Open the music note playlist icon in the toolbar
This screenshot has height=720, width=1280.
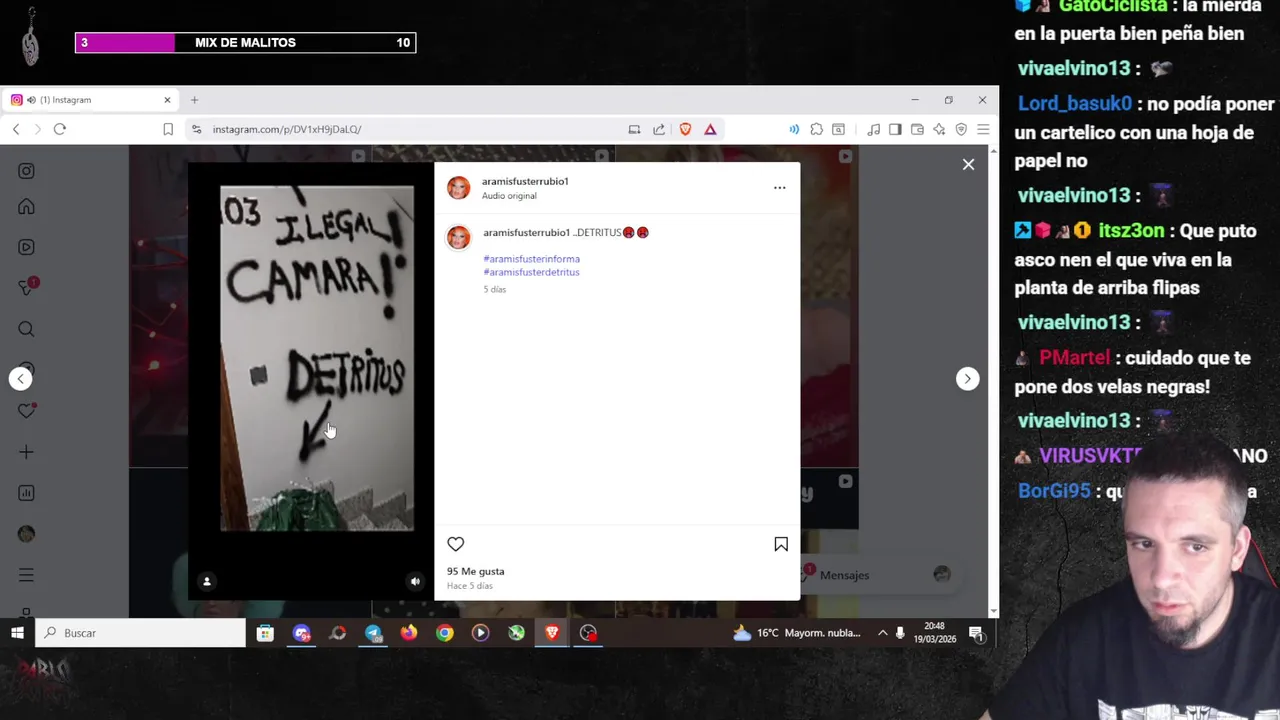[x=873, y=129]
